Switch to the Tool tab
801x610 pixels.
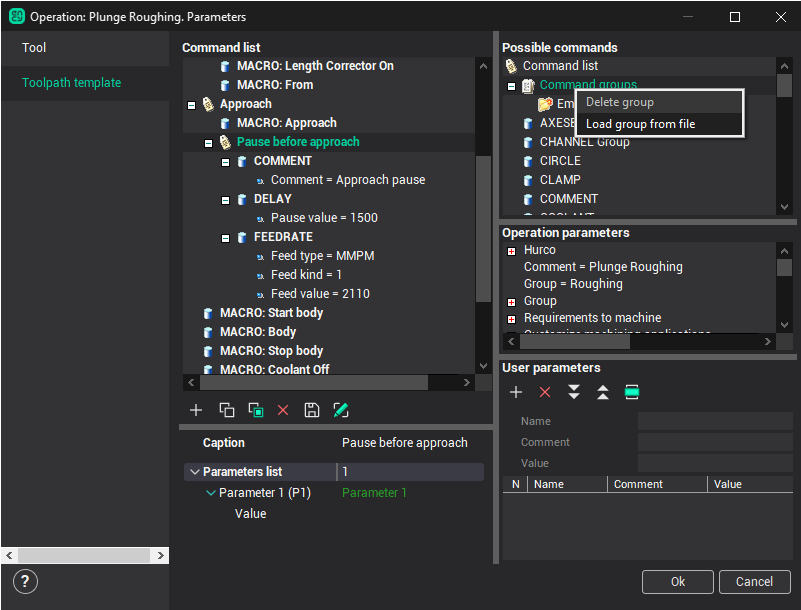tap(35, 48)
